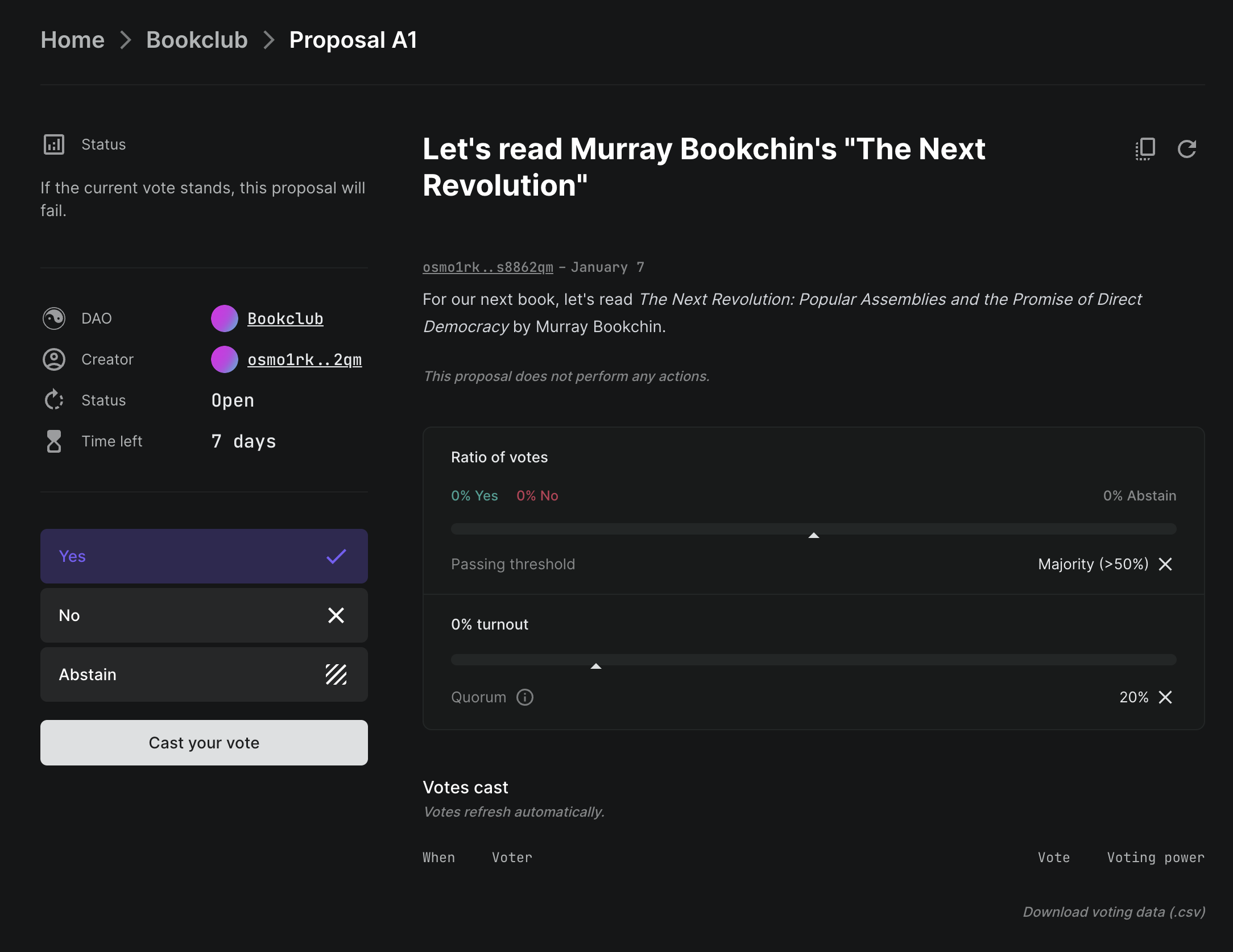Click the Bookclub purple avatar circle

(x=225, y=318)
